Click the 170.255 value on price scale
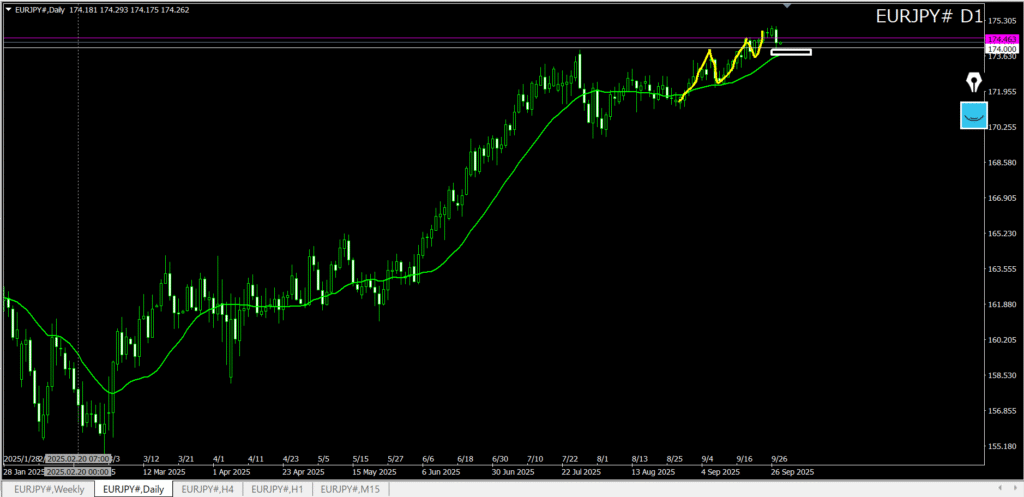Viewport: 1024px width, 497px height. click(x=1001, y=127)
